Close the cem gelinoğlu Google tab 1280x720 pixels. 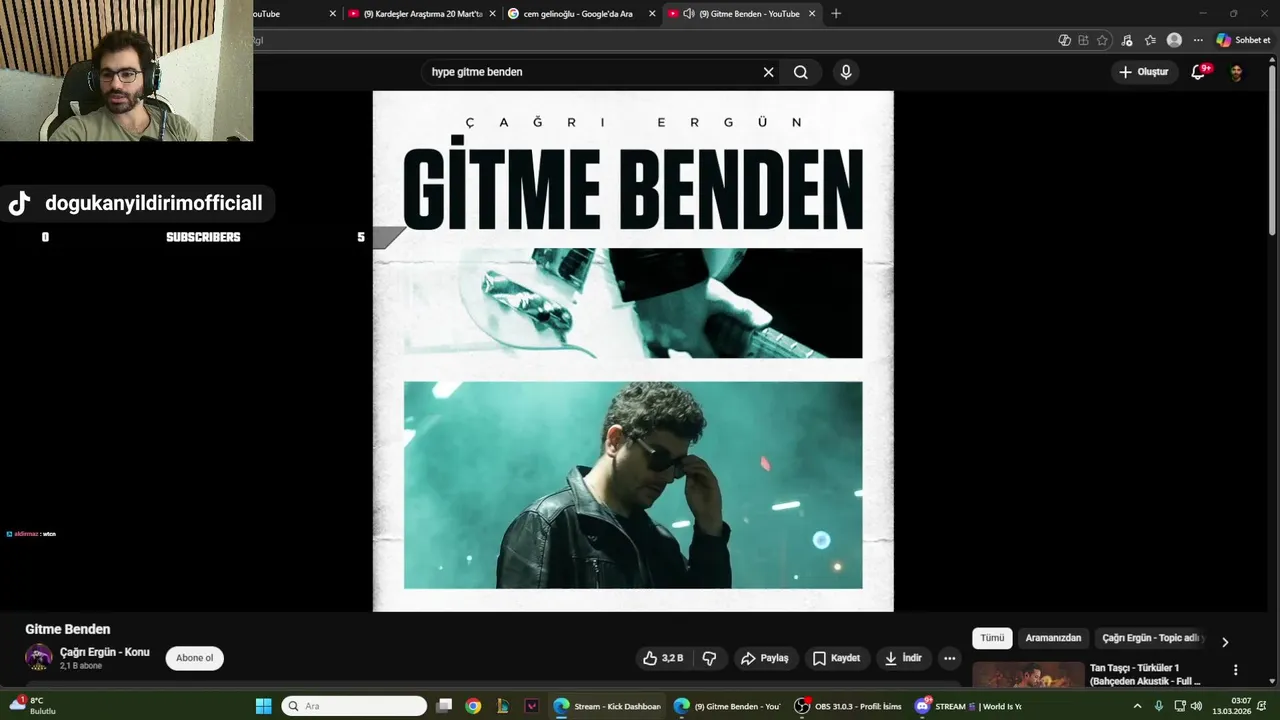652,14
